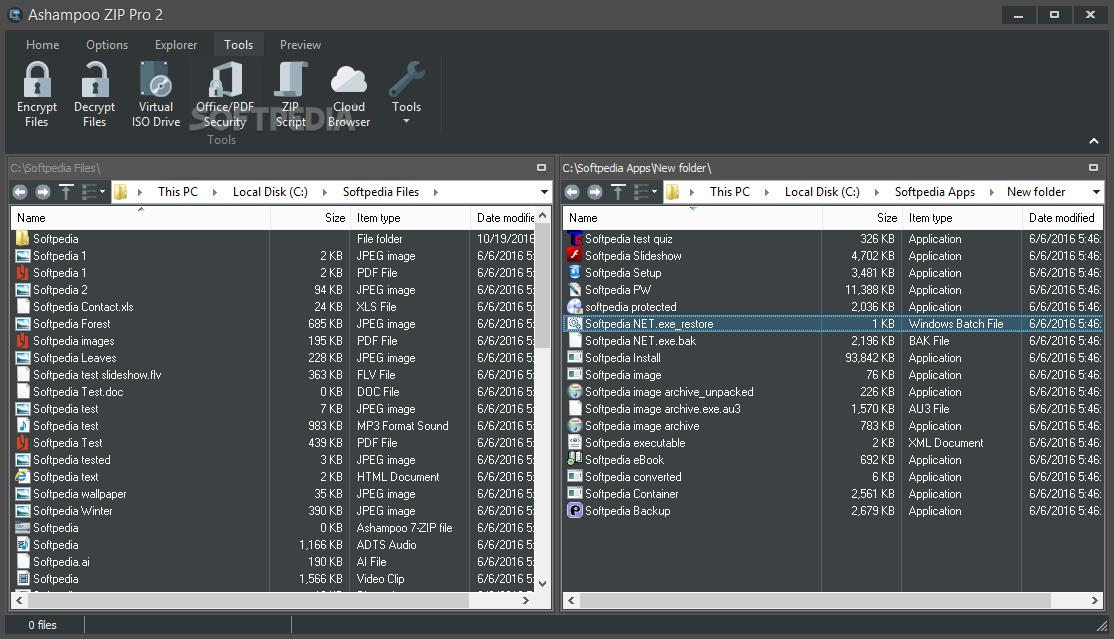Image resolution: width=1114 pixels, height=639 pixels.
Task: Select Softpedia text HTML document icon
Action: (x=23, y=477)
